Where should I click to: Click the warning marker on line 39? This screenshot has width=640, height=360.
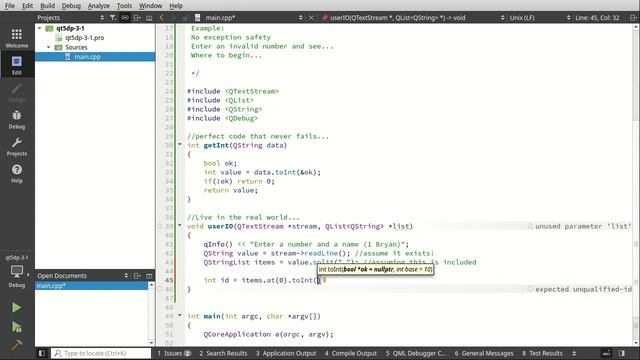[160, 226]
